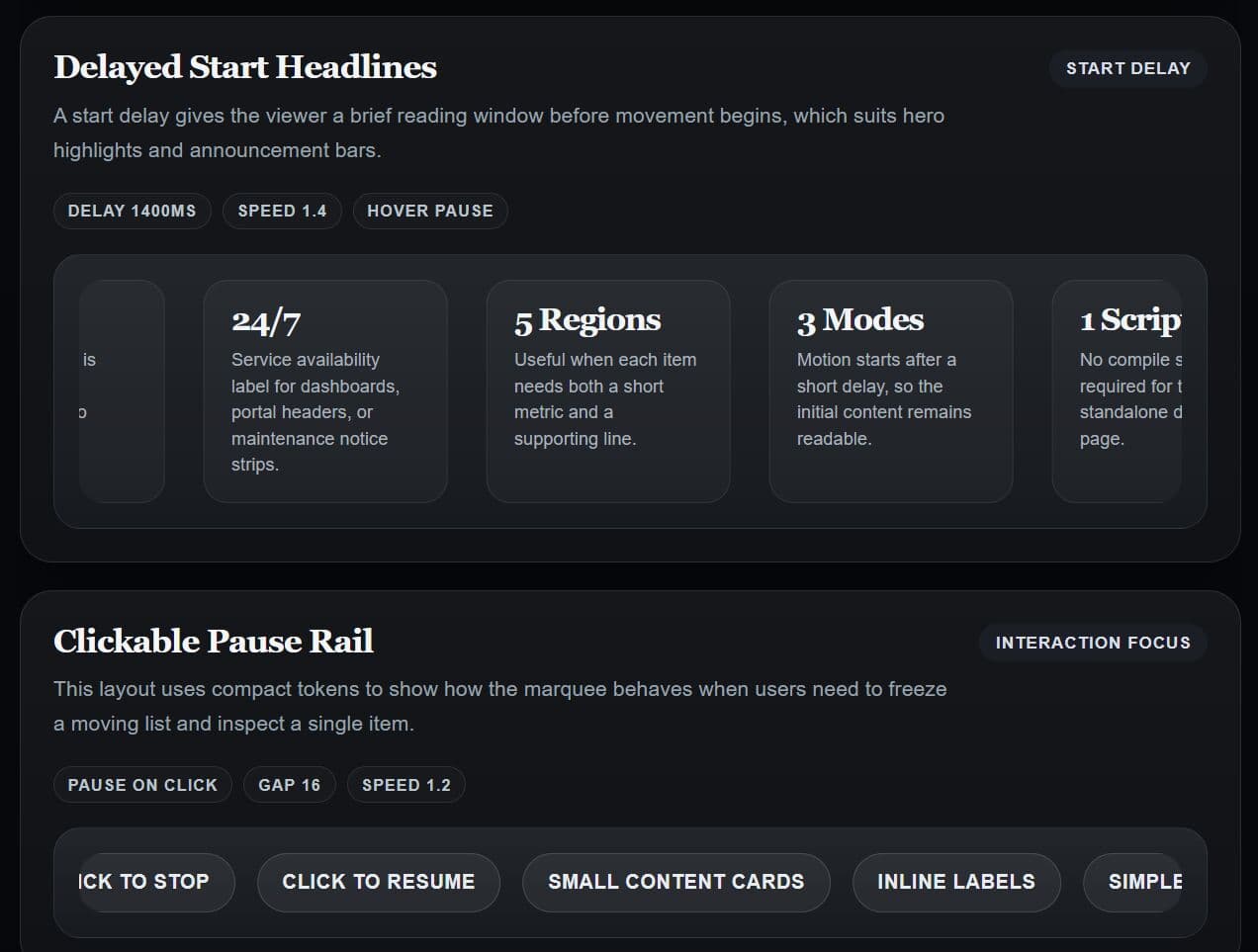The width and height of the screenshot is (1258, 952).
Task: Select the DELAY 1400MS token
Action: tap(132, 211)
